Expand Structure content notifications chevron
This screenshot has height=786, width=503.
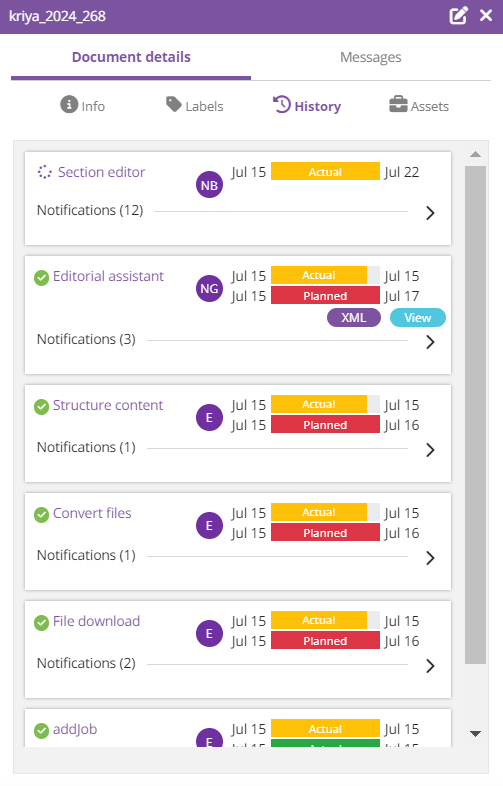(430, 450)
